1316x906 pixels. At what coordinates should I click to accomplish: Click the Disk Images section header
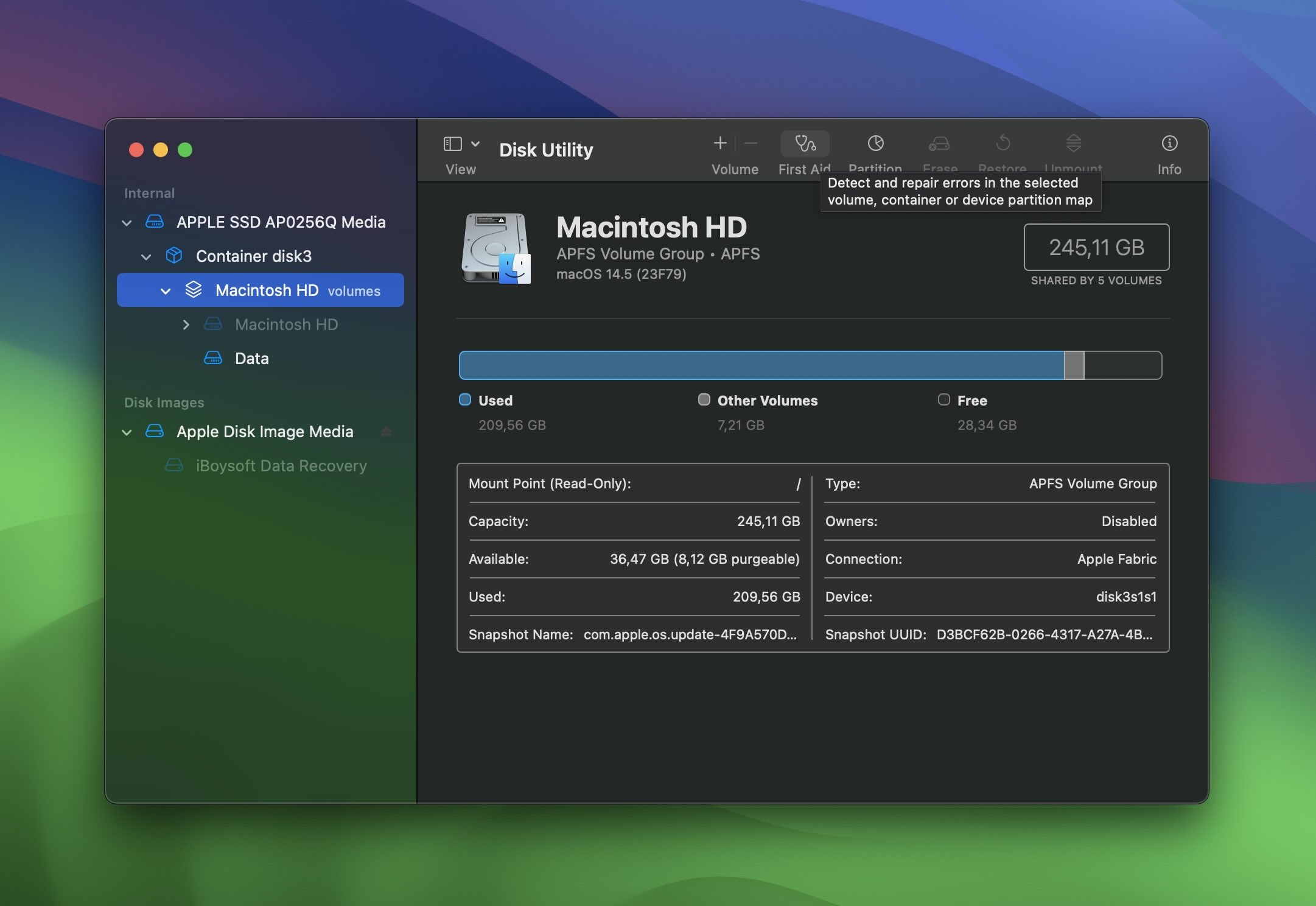(164, 402)
